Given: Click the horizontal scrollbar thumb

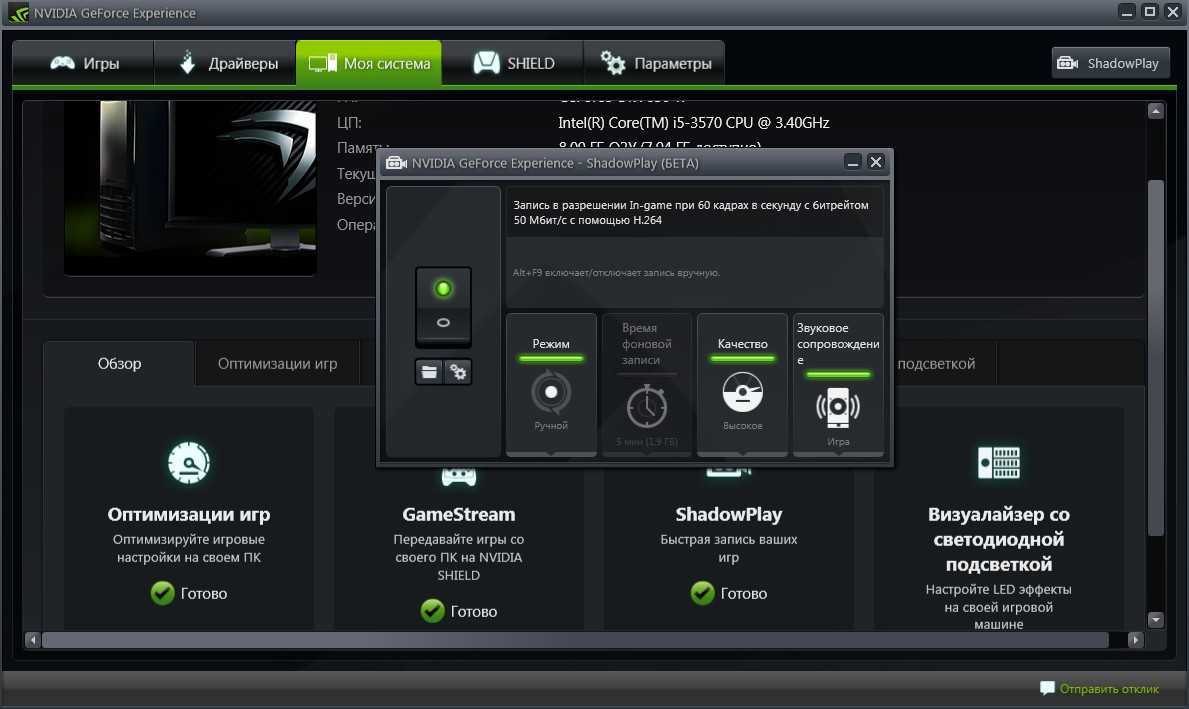Looking at the screenshot, I should pyautogui.click(x=575, y=640).
